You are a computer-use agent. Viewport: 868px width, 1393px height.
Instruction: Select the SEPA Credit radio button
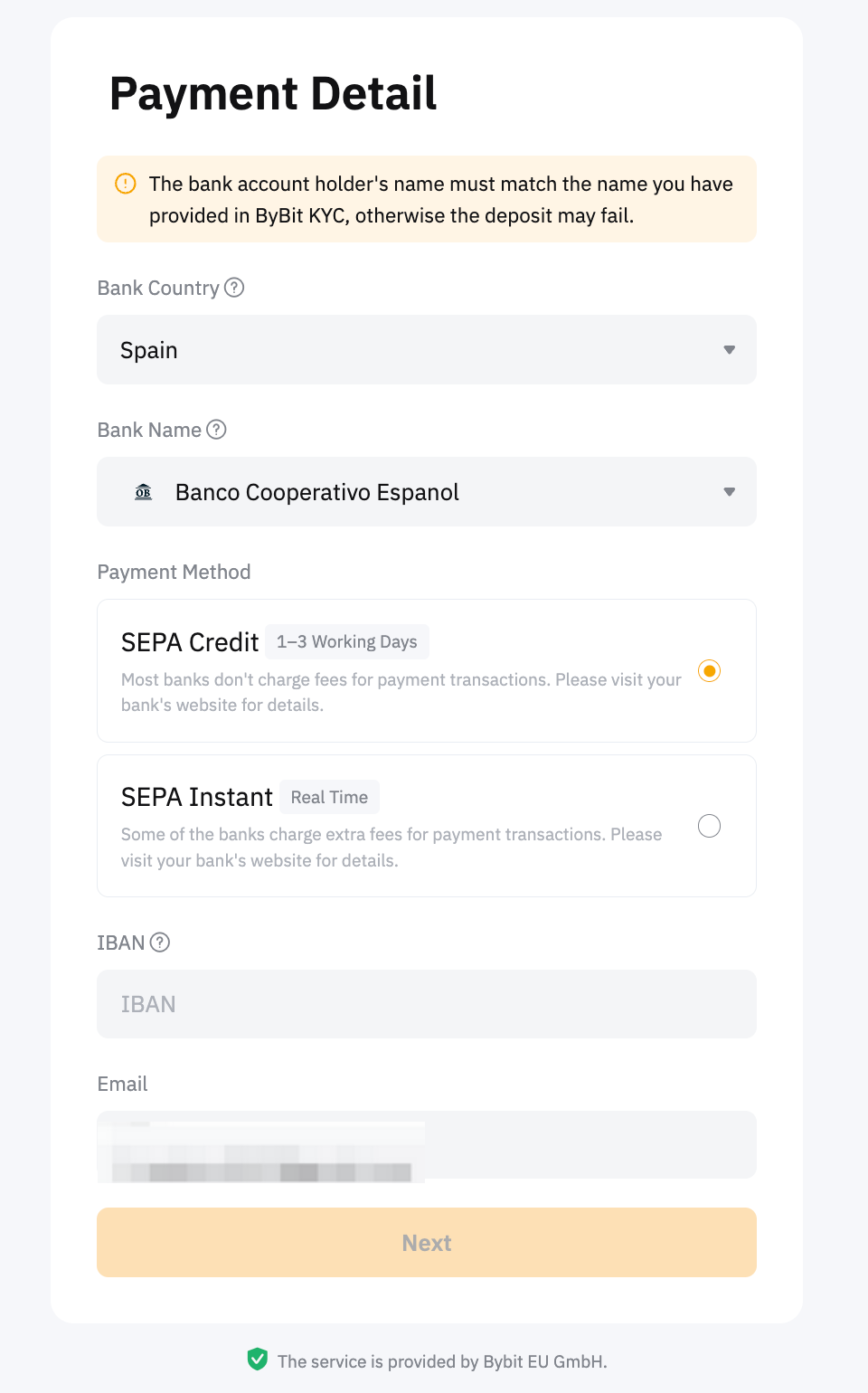tap(710, 671)
